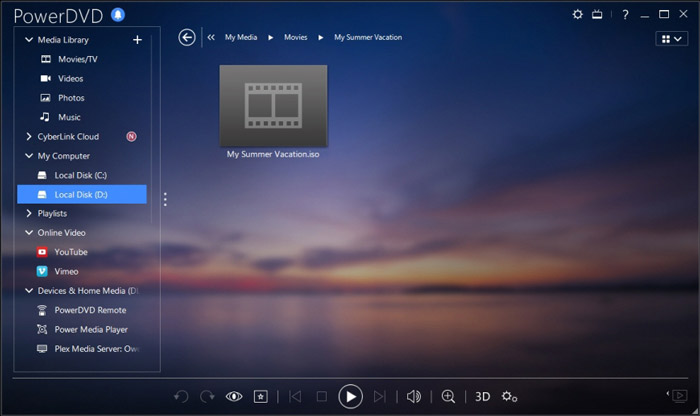The image size is (700, 416).
Task: Open player settings gears in control bar
Action: pos(509,396)
